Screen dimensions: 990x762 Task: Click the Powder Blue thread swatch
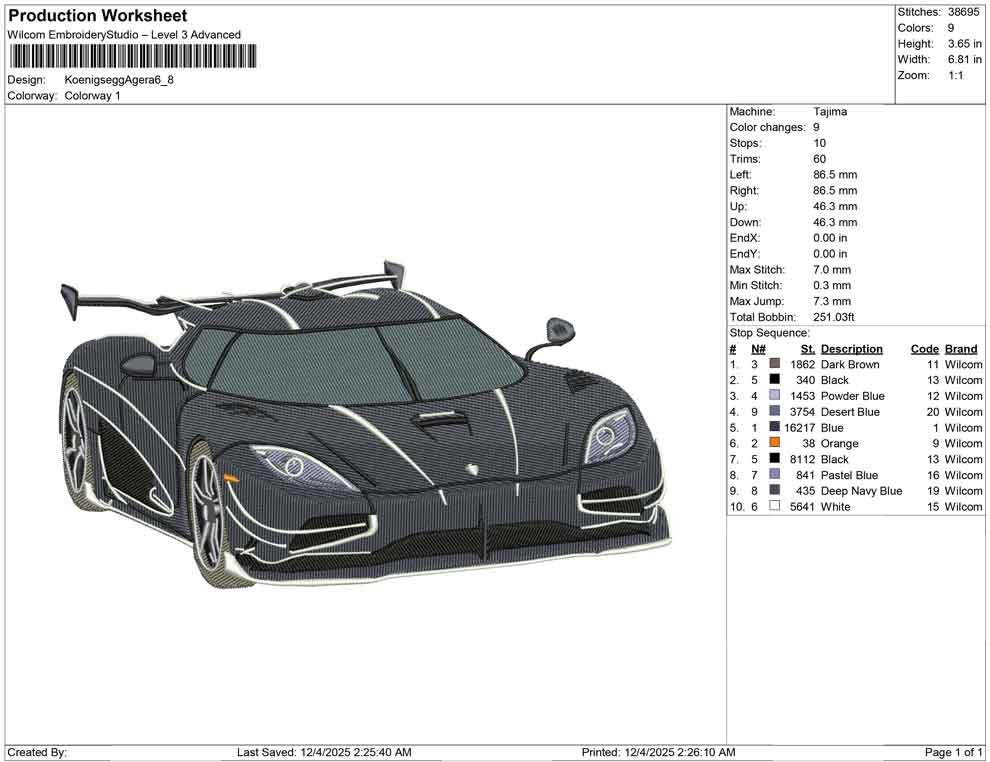click(x=773, y=396)
